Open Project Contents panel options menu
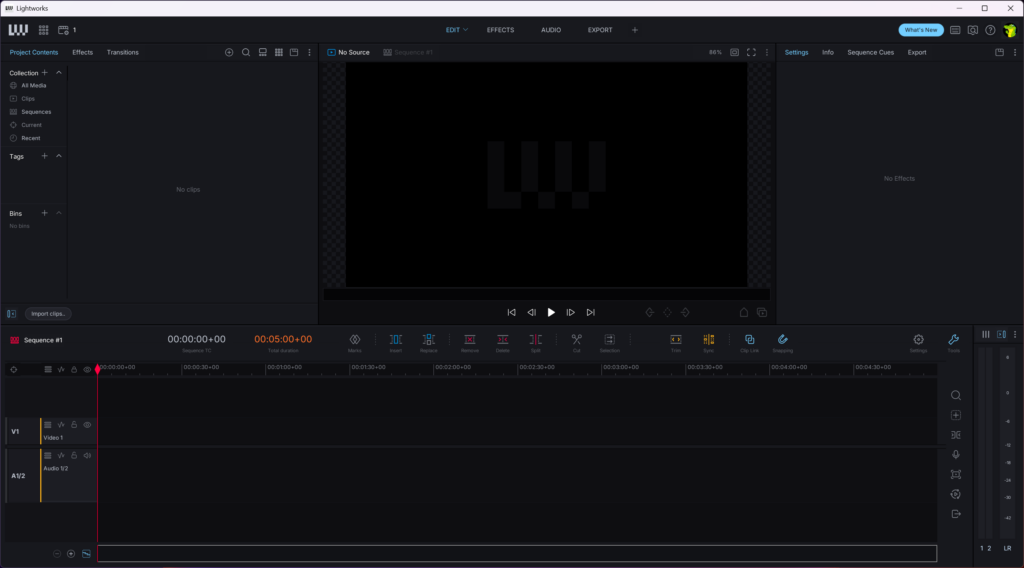This screenshot has height=568, width=1024. click(310, 52)
